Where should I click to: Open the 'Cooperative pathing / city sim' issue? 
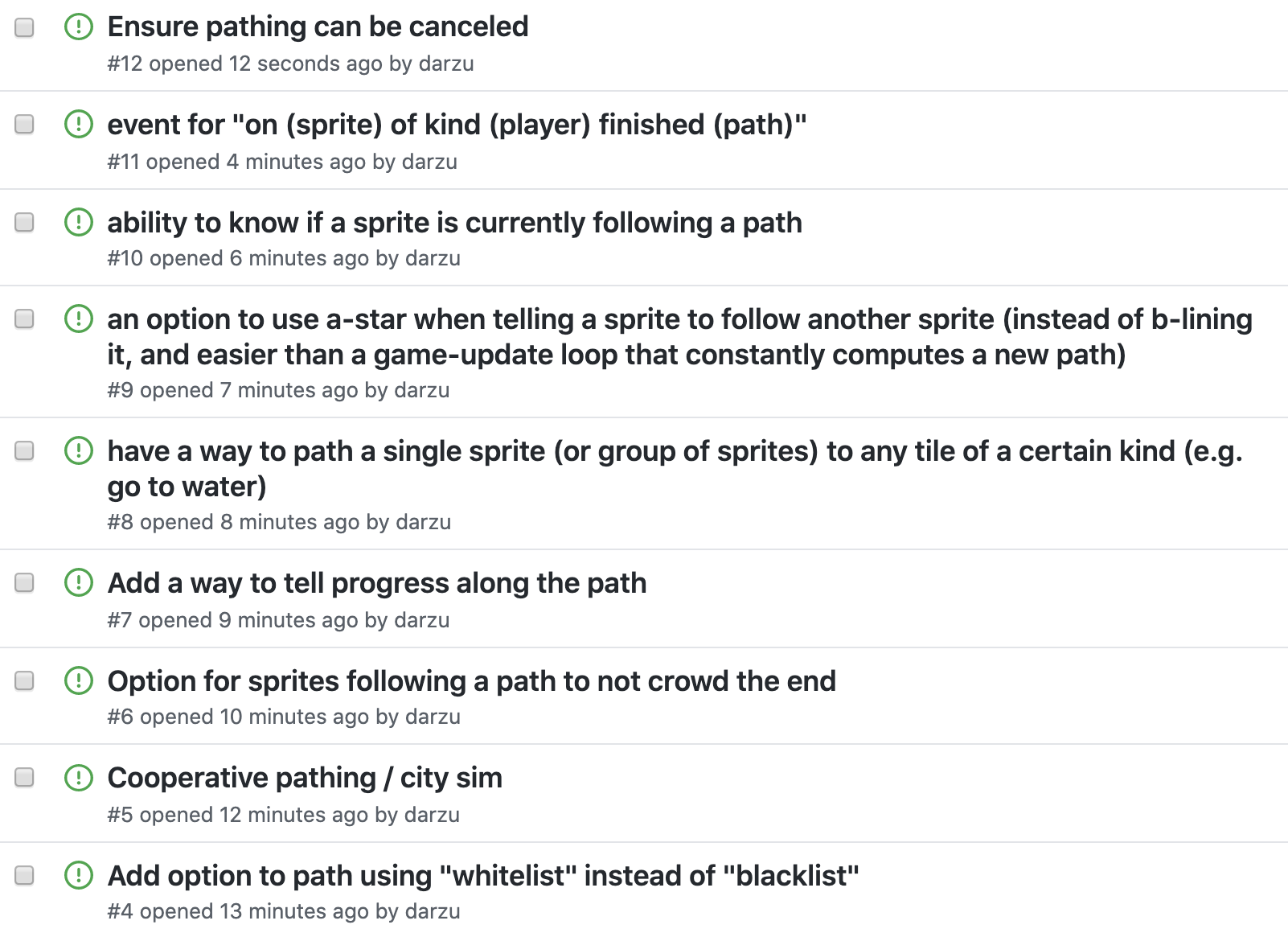click(x=305, y=778)
